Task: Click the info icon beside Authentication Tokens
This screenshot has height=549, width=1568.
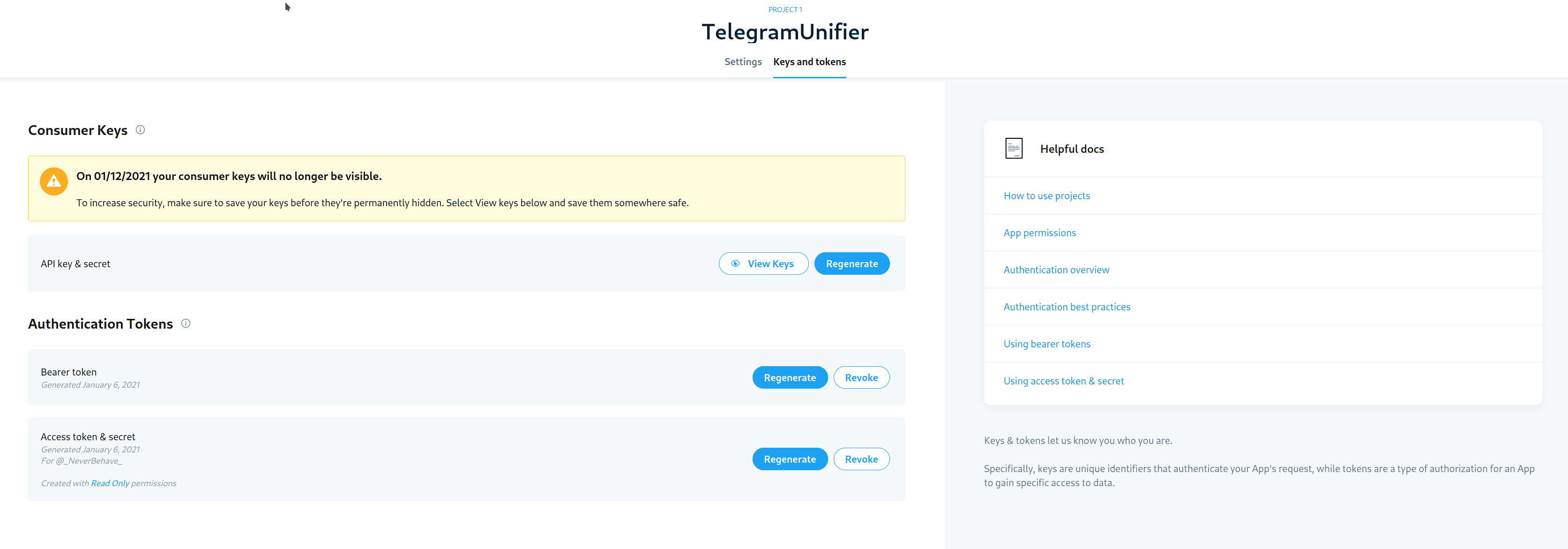Action: click(186, 323)
